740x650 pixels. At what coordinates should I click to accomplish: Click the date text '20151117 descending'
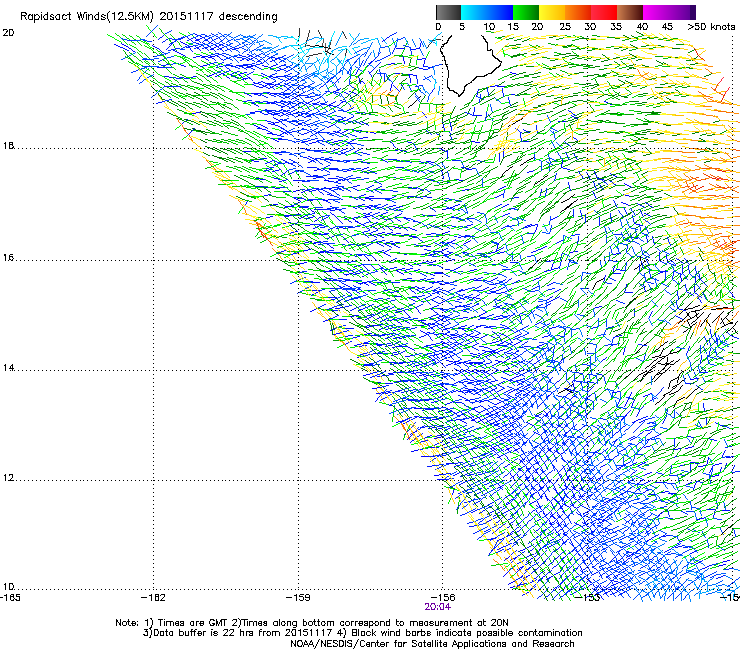(218, 17)
